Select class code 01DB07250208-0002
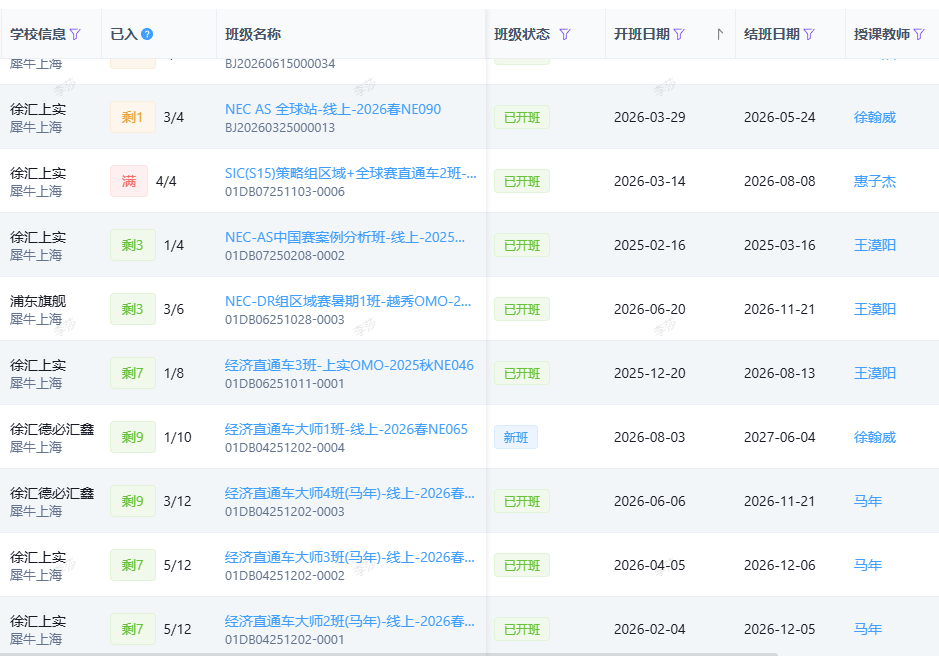 285,256
